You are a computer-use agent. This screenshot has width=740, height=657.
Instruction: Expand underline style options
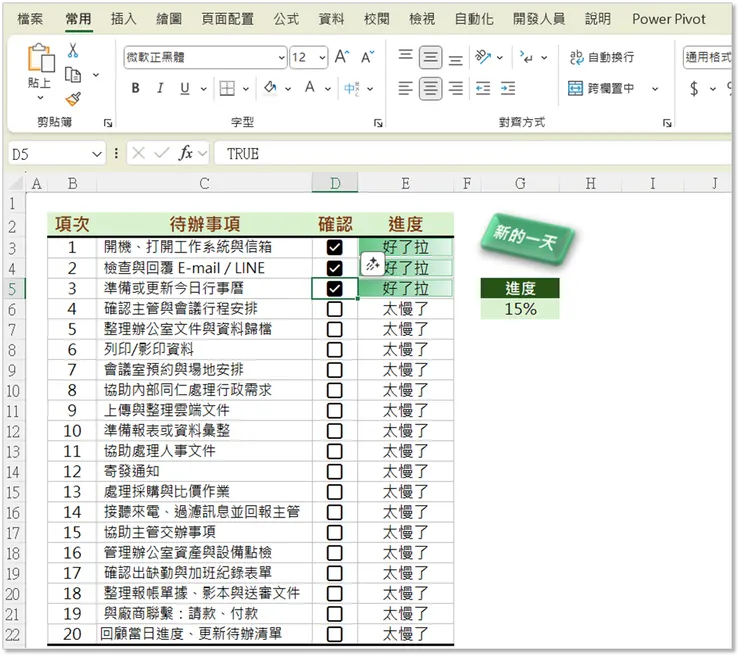(203, 88)
